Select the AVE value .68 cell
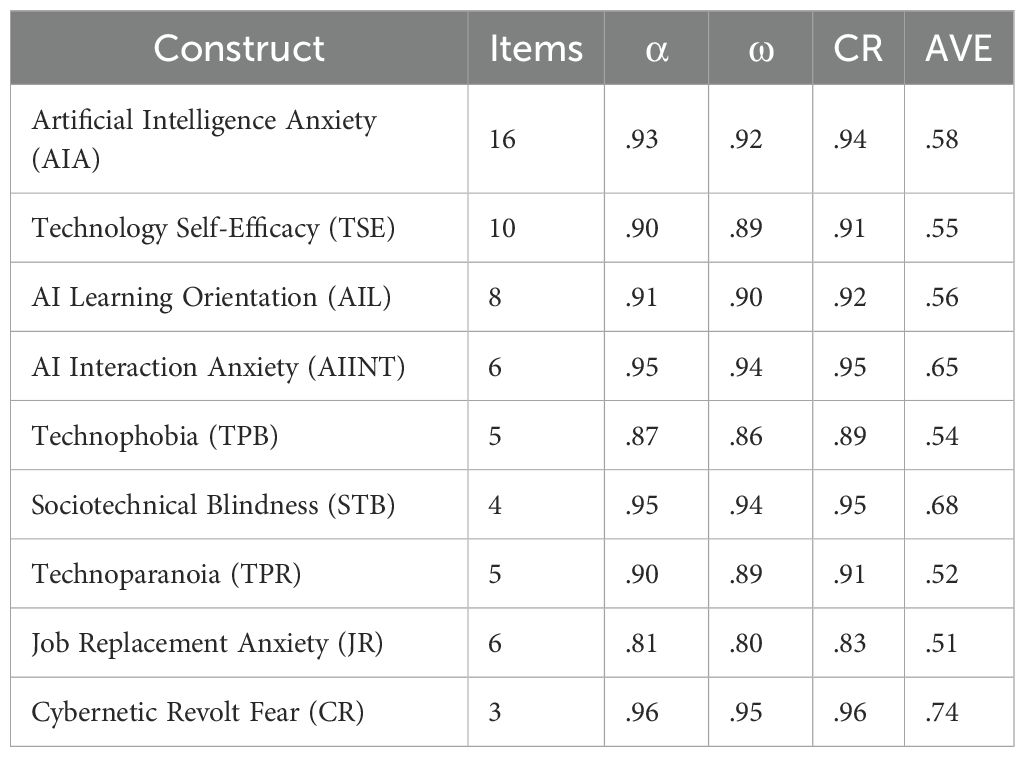 tap(943, 505)
